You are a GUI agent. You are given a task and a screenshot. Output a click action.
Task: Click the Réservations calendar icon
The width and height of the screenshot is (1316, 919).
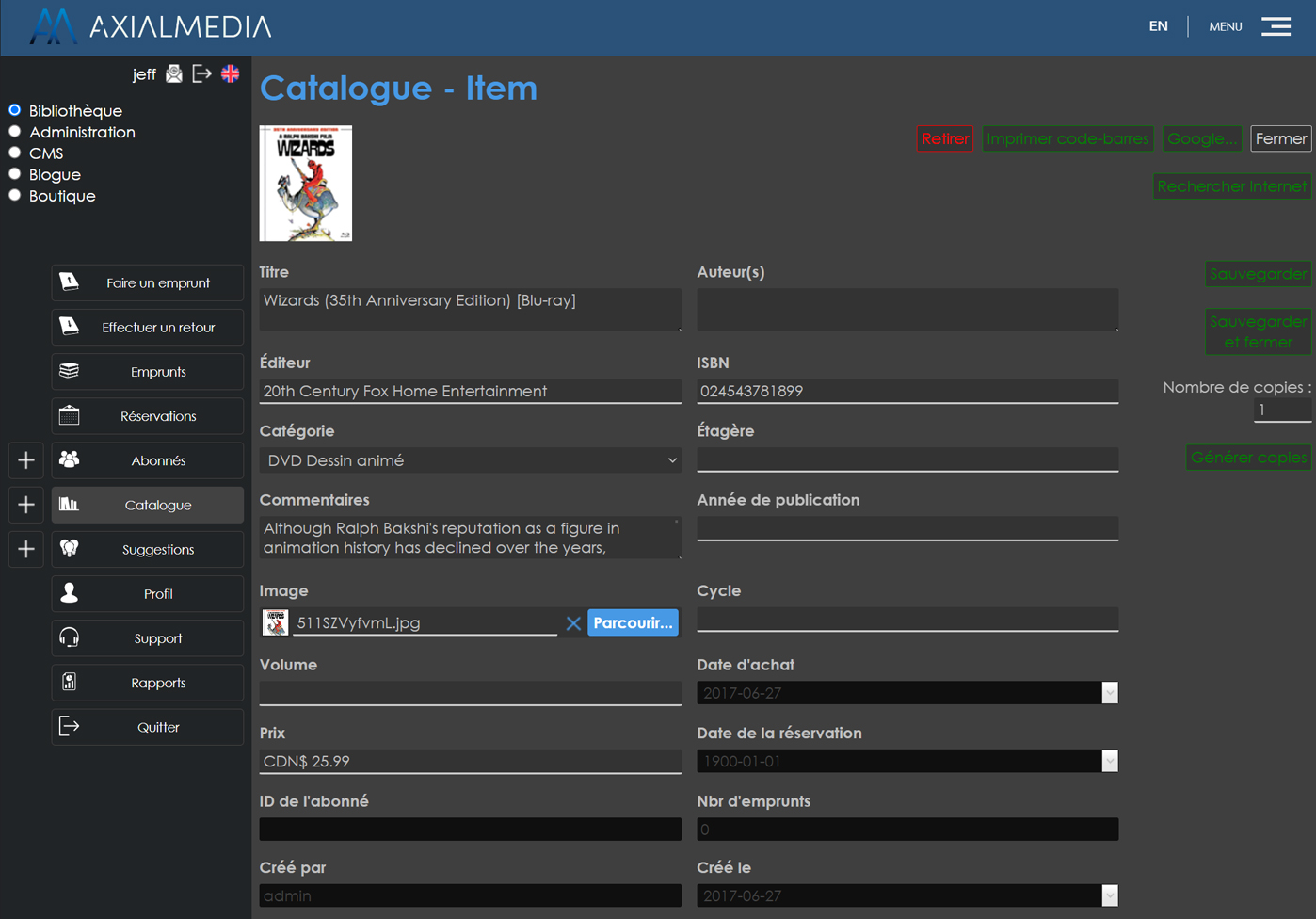(x=70, y=416)
